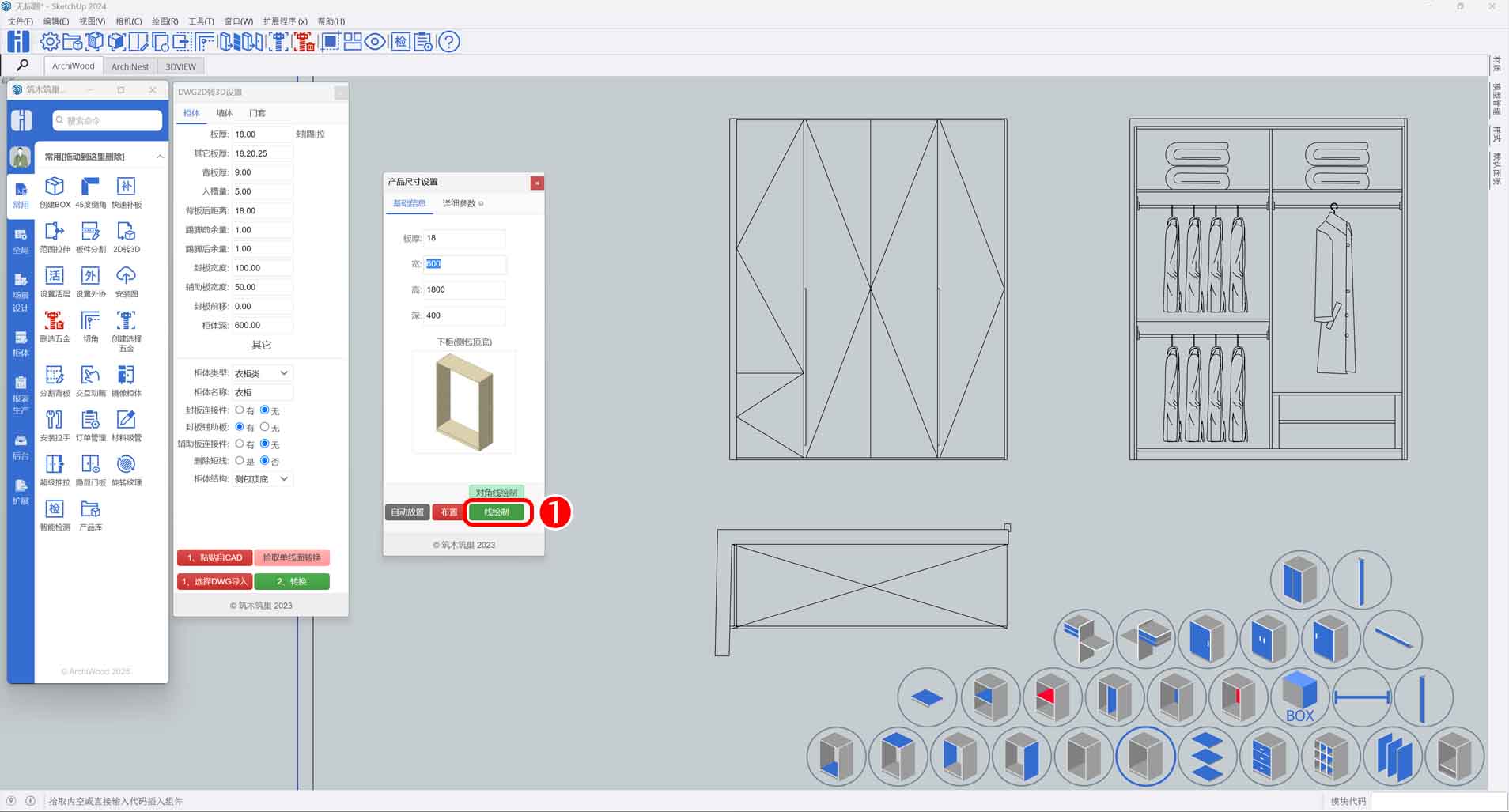Open the 产品库 folder icon
The width and height of the screenshot is (1509, 812).
(x=90, y=510)
